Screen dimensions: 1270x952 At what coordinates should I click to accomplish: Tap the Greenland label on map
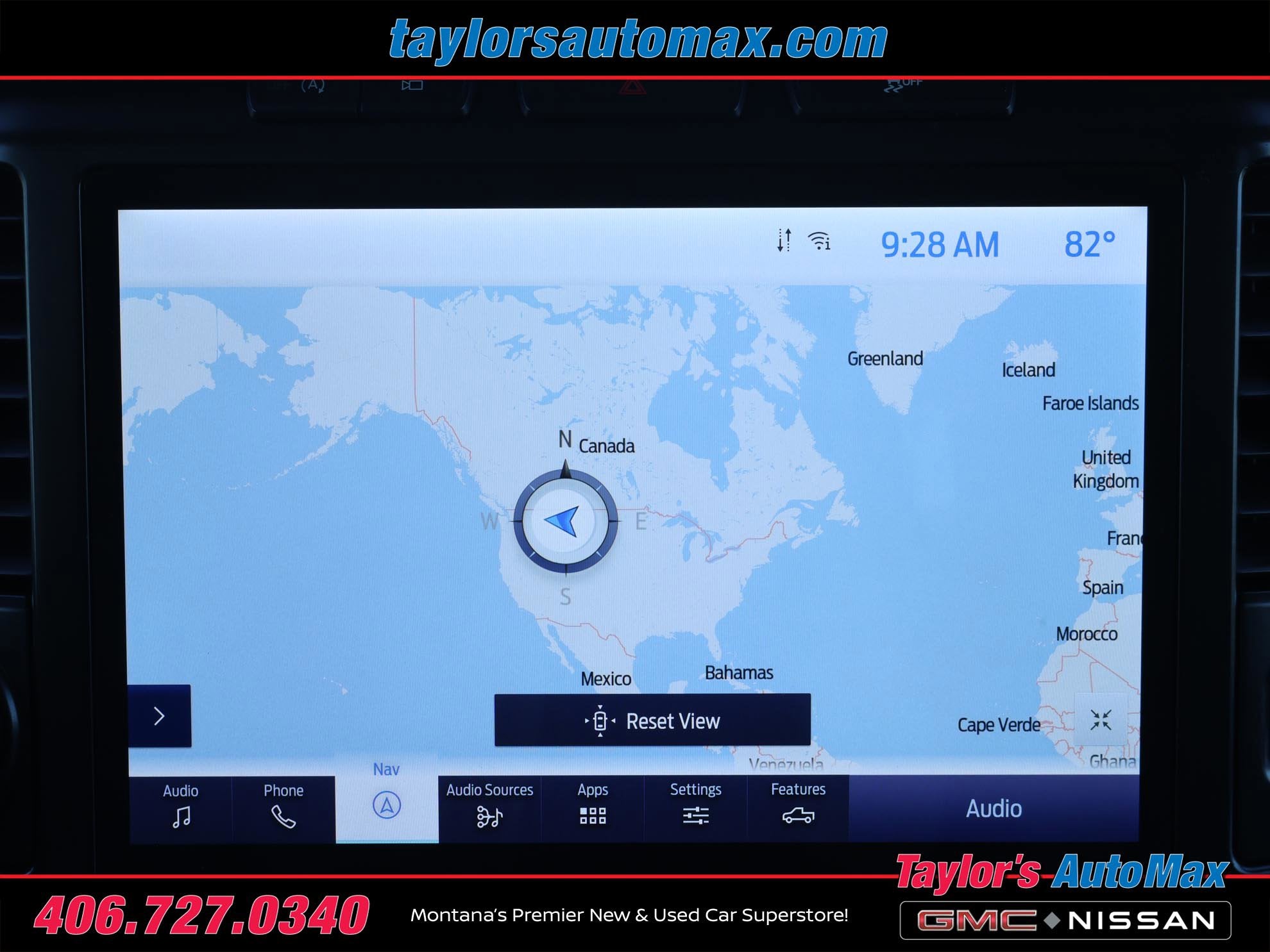point(885,359)
